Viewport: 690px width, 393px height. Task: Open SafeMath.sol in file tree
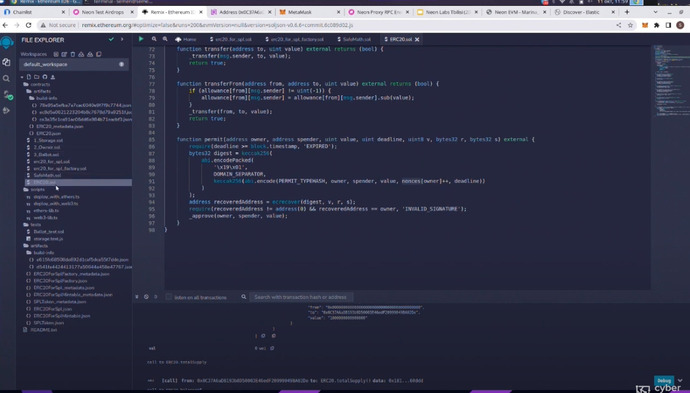tap(47, 175)
